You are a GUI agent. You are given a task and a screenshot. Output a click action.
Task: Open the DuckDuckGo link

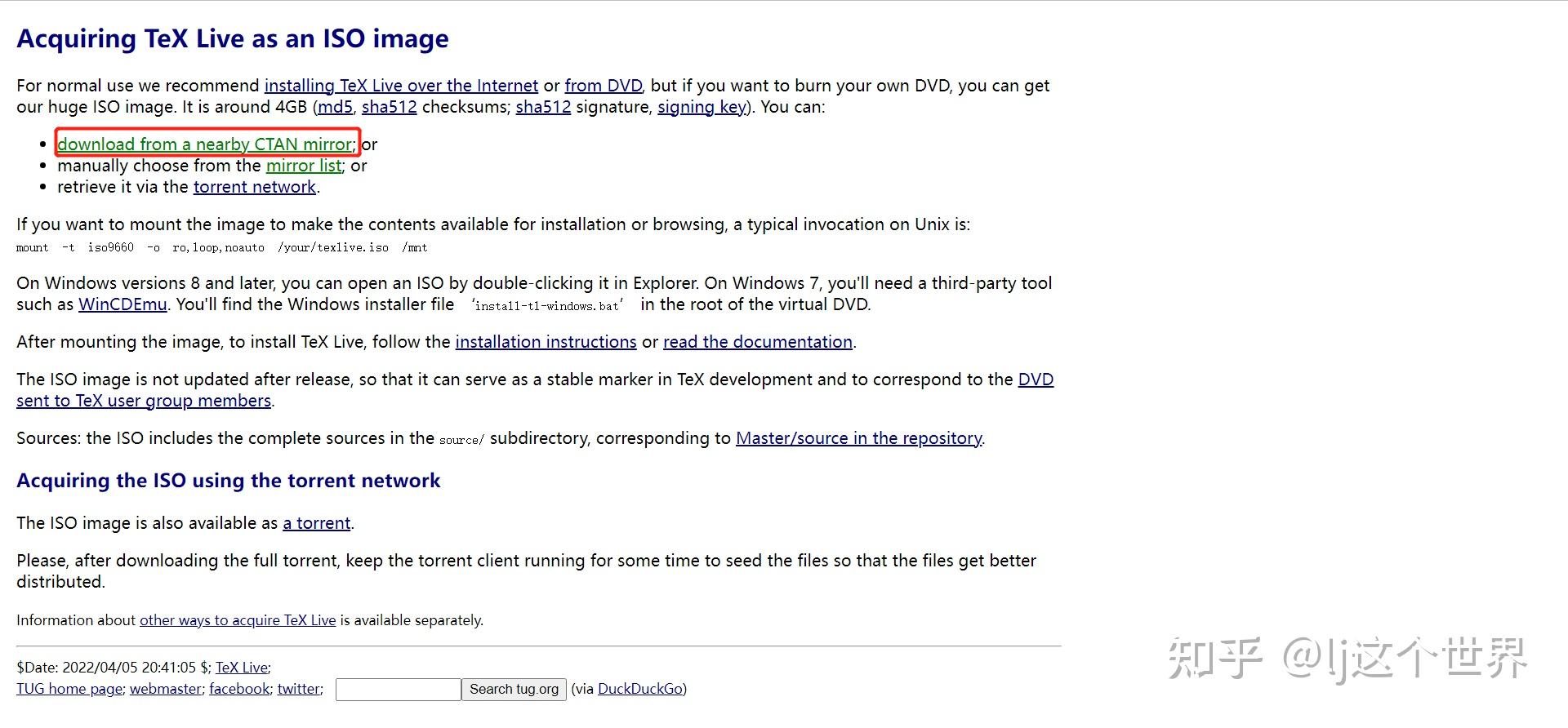pos(641,689)
